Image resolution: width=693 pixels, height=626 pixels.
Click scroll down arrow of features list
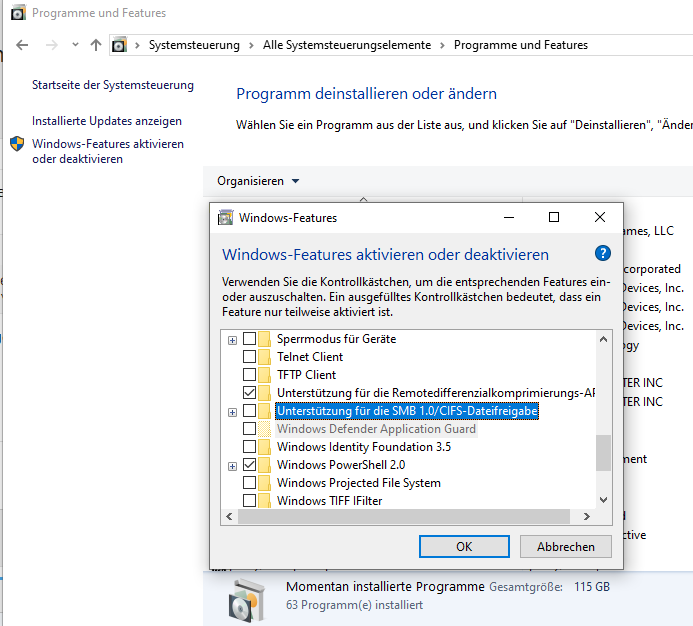pos(603,500)
